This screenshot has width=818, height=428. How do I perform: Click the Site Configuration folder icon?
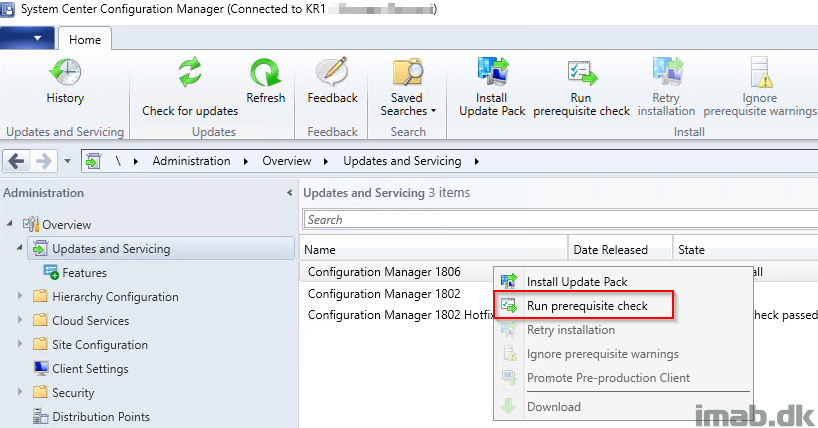pyautogui.click(x=40, y=344)
